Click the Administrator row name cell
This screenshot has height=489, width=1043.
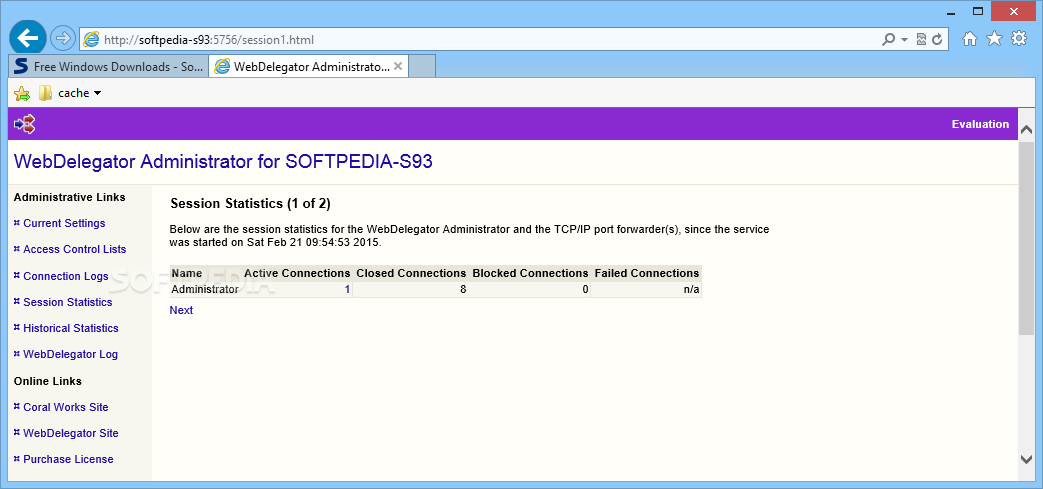(x=205, y=289)
